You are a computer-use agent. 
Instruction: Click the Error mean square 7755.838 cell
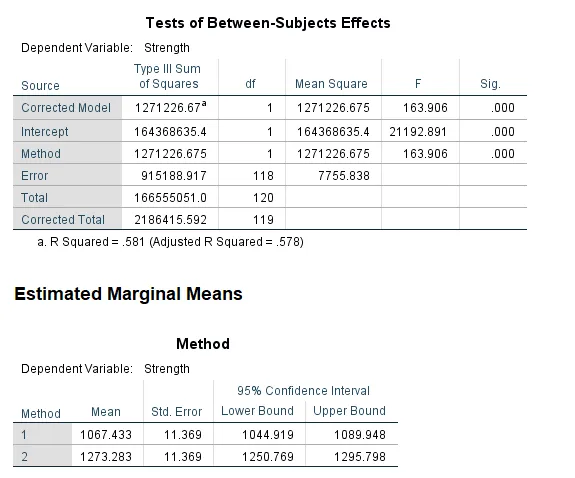[344, 176]
